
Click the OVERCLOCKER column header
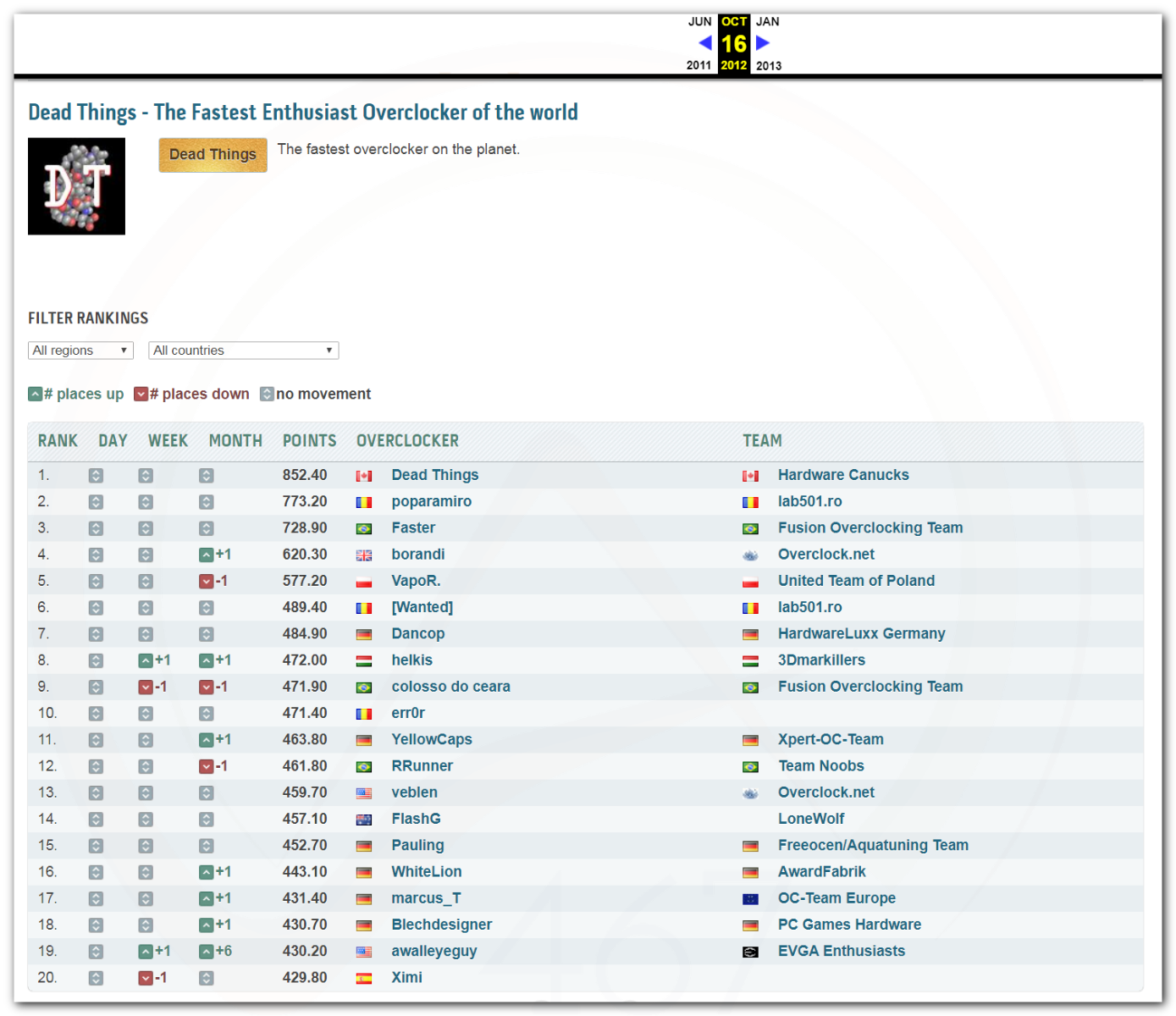click(x=407, y=441)
